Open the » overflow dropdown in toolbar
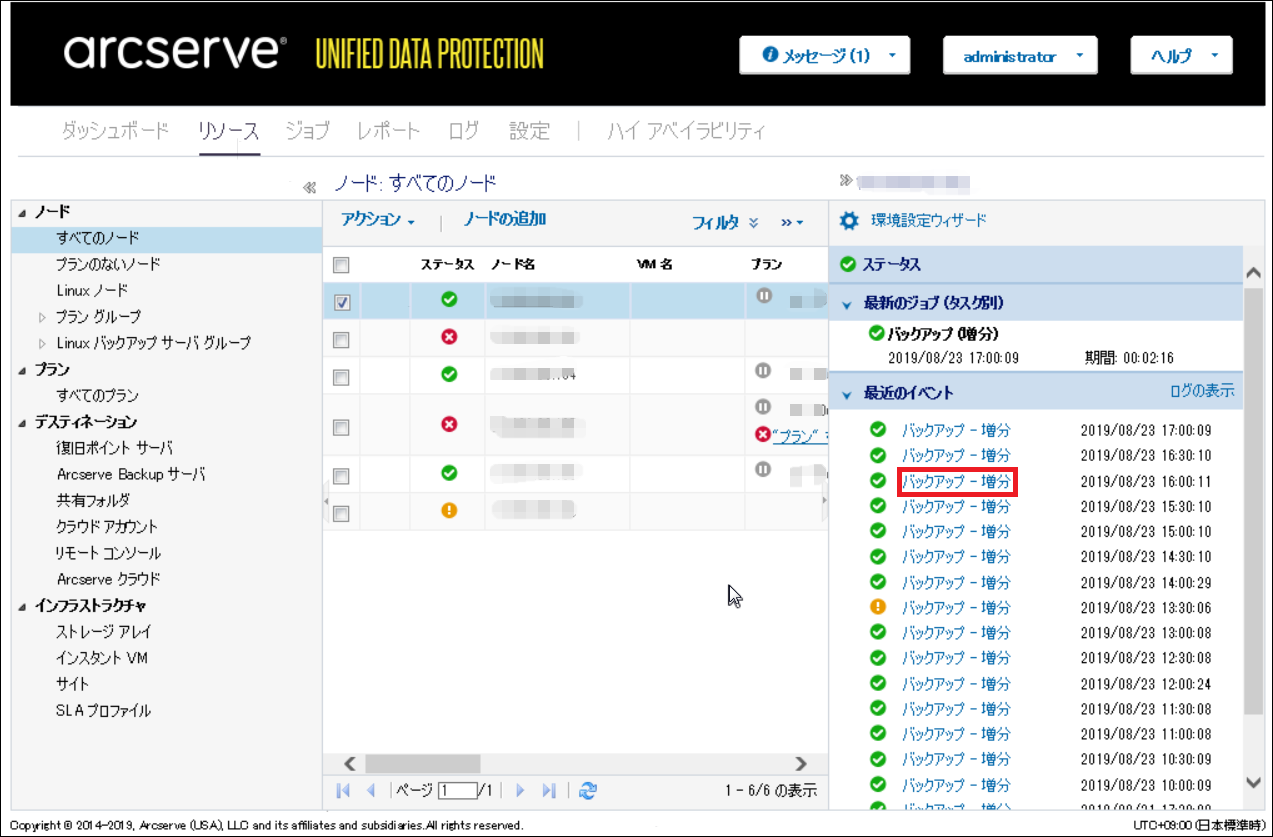The width and height of the screenshot is (1273, 837). coord(792,222)
